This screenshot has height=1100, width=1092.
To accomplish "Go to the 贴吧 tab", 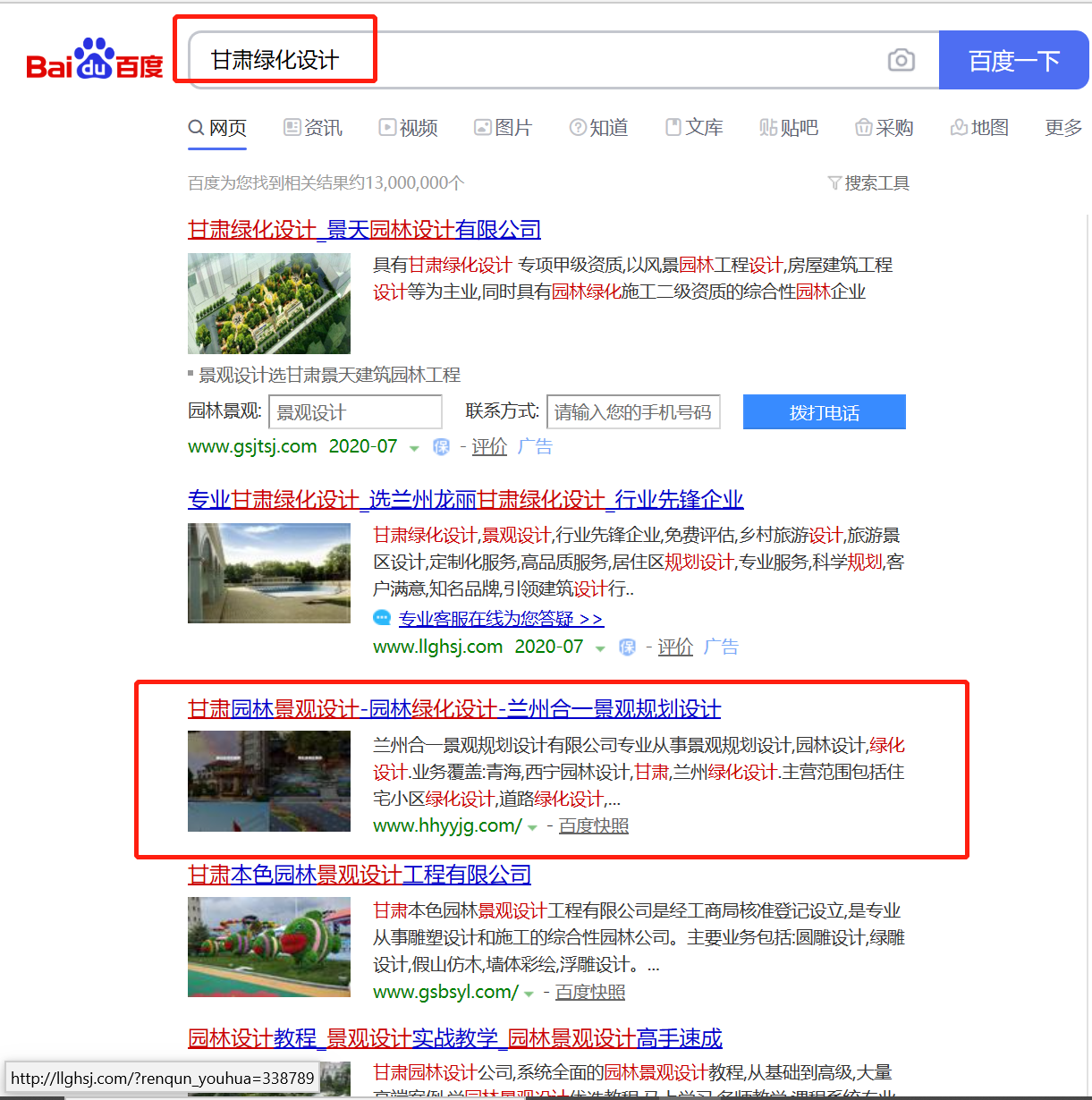I will [x=789, y=128].
